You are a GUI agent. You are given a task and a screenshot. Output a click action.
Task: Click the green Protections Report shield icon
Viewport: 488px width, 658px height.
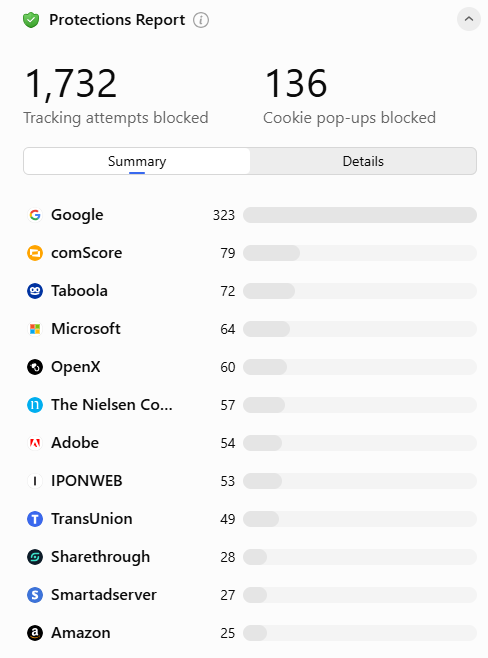(x=31, y=20)
